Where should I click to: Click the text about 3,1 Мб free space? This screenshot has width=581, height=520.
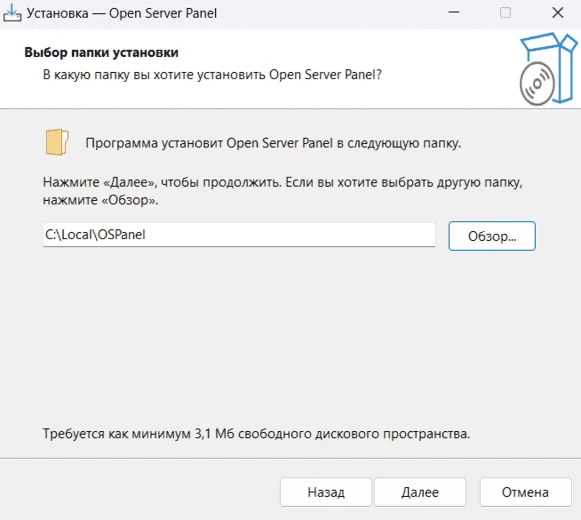(x=256, y=433)
